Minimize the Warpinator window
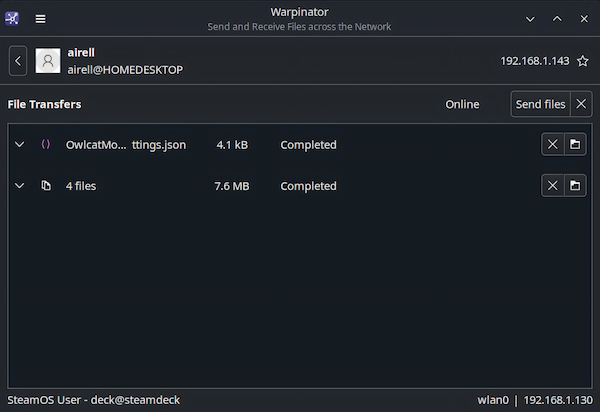The width and height of the screenshot is (600, 412). click(x=530, y=18)
